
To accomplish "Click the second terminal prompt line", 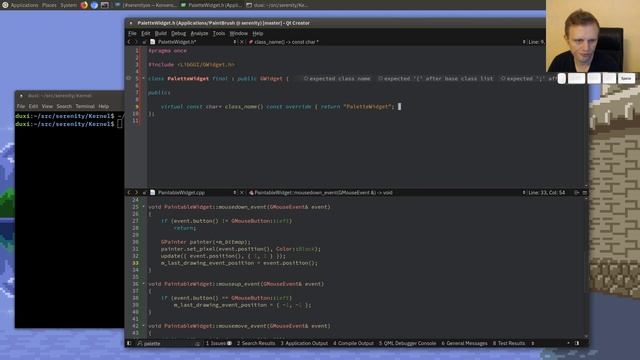I will click(69, 124).
